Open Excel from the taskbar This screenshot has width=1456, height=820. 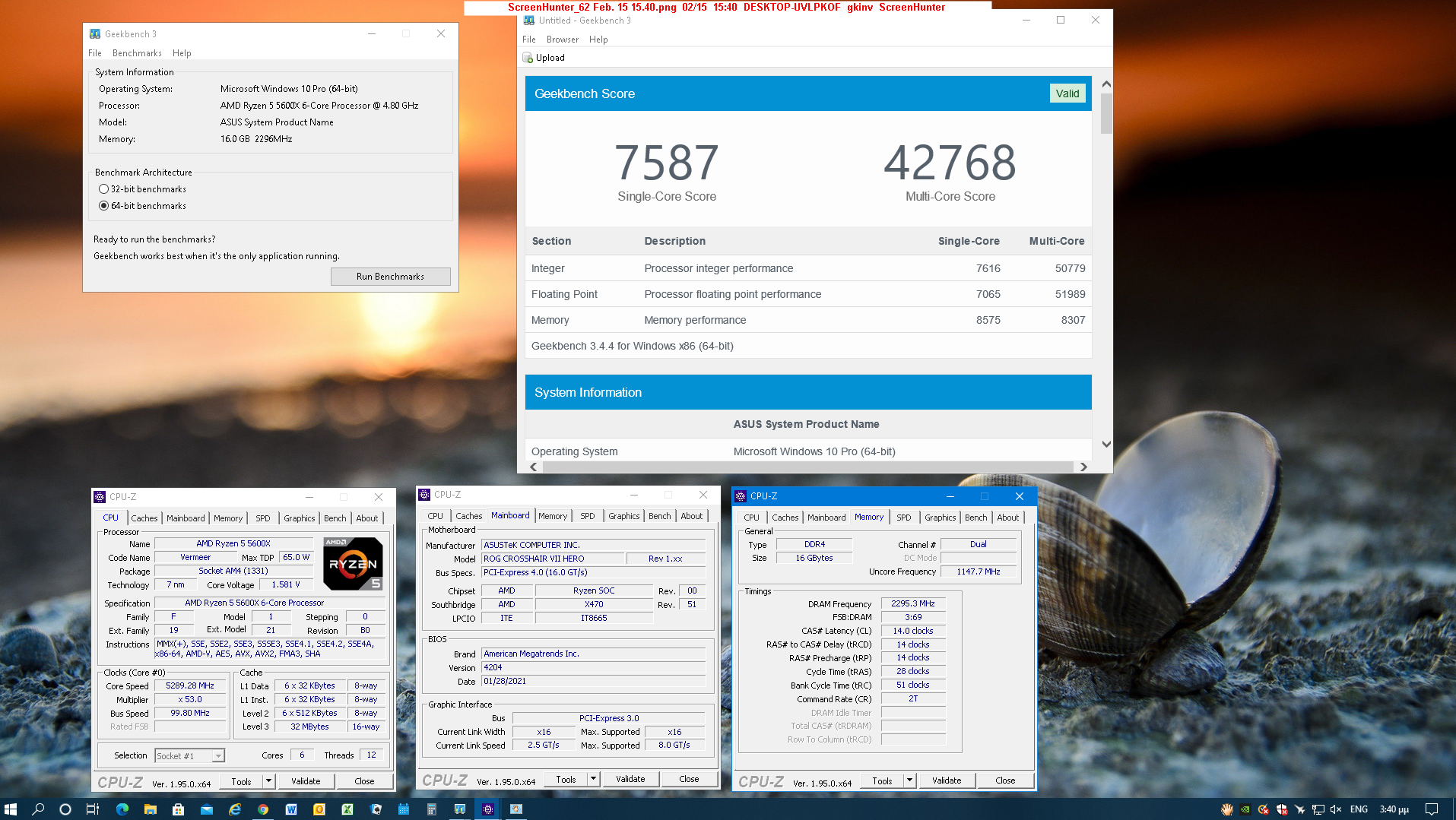[x=347, y=809]
